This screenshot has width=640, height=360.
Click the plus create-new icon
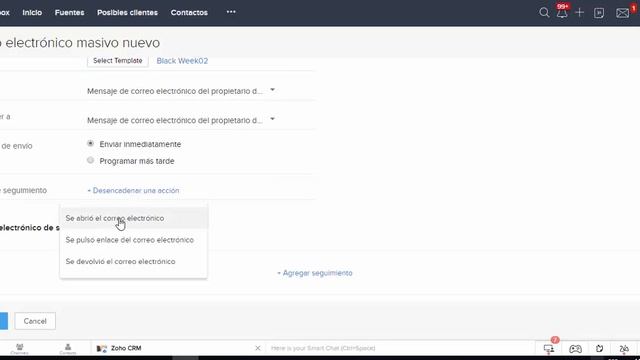coord(579,13)
